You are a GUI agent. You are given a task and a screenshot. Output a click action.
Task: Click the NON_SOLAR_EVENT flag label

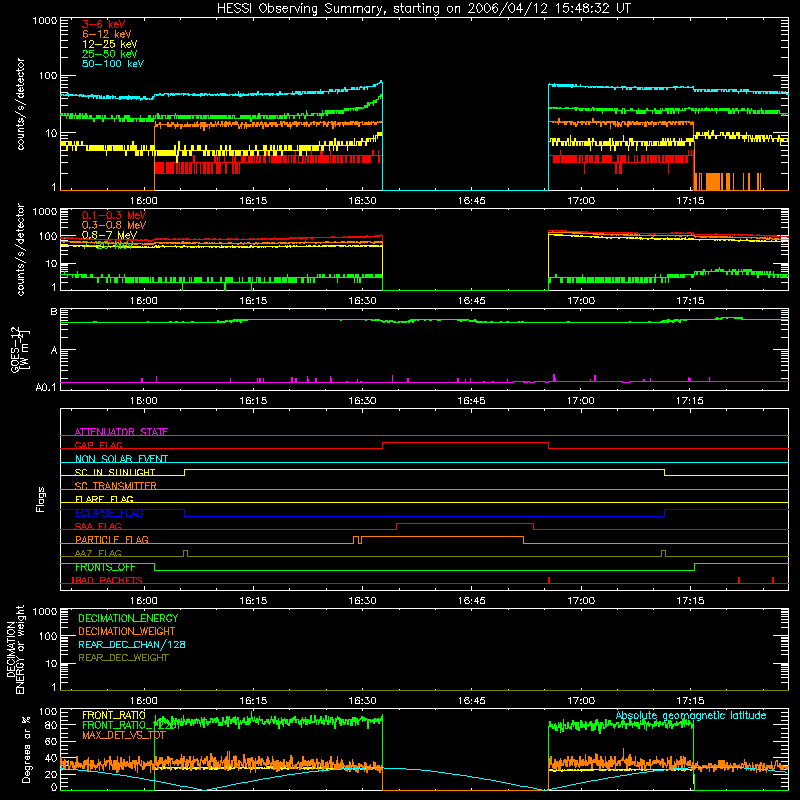click(121, 459)
